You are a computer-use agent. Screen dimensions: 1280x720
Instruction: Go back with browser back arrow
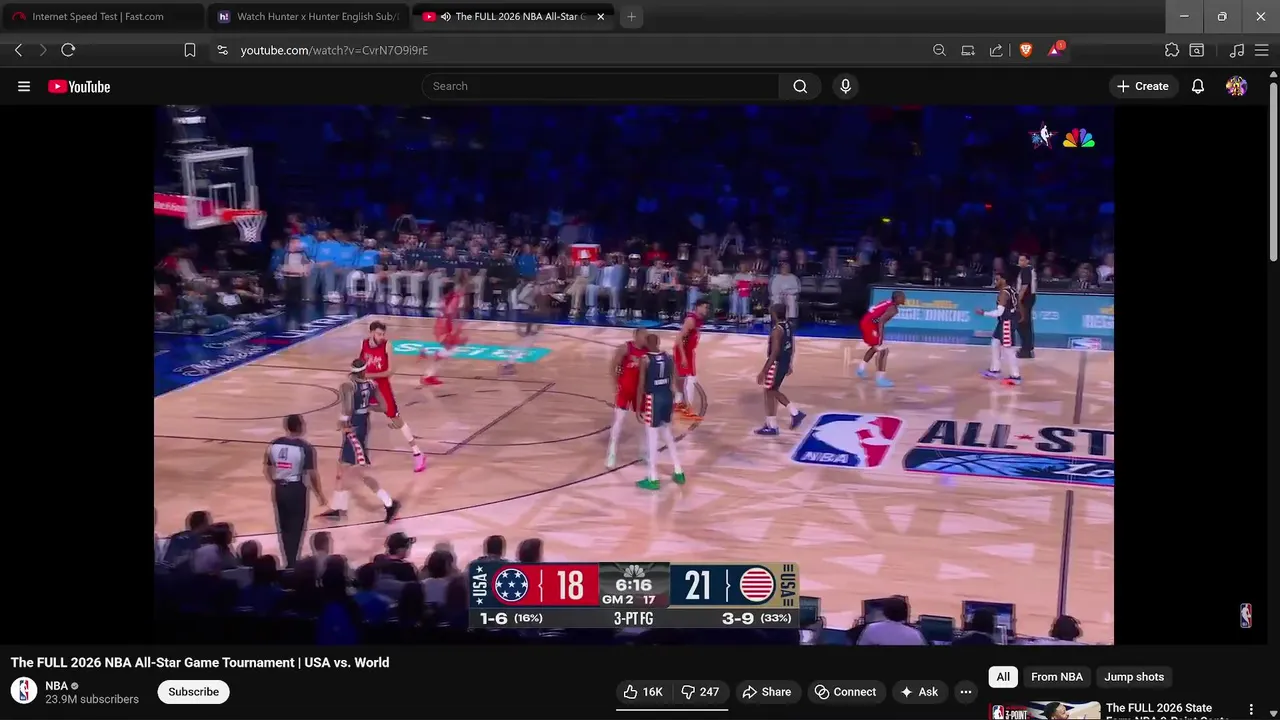pos(18,50)
